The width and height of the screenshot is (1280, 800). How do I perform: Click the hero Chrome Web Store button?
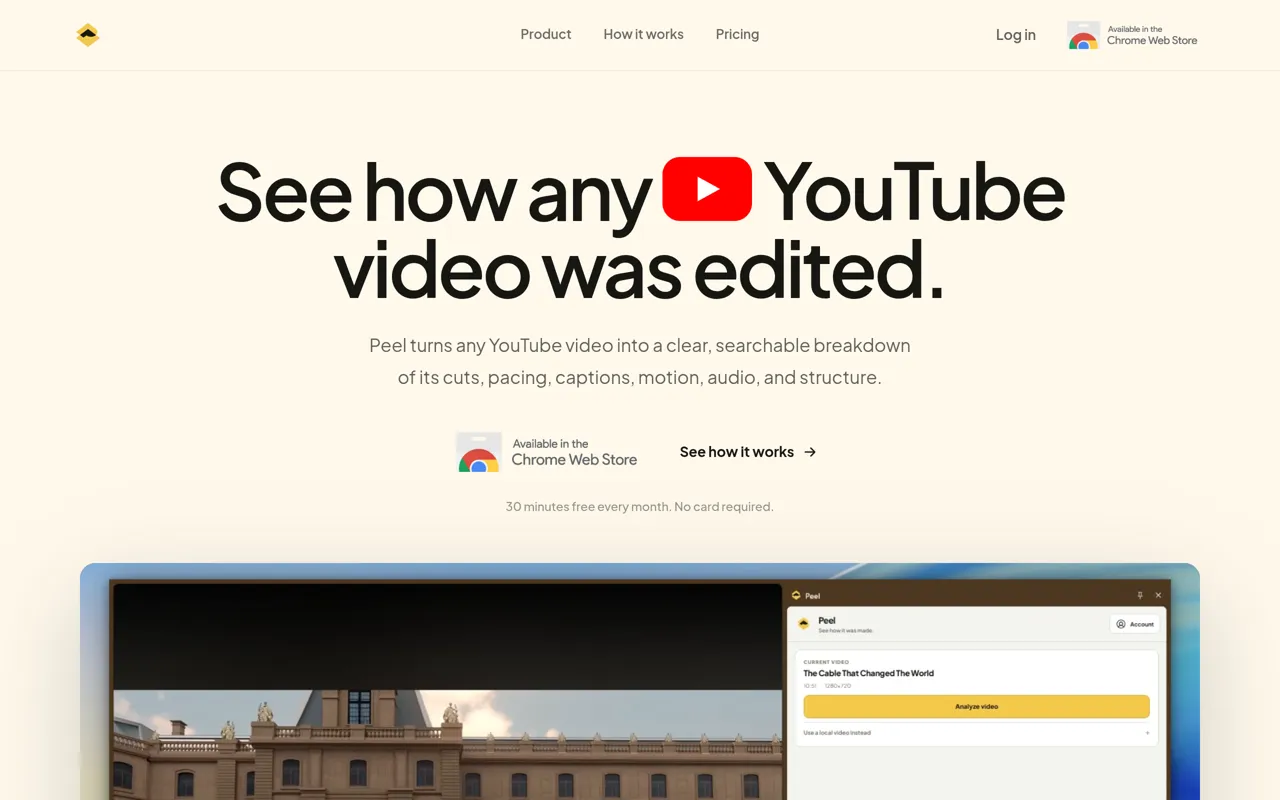coord(547,452)
